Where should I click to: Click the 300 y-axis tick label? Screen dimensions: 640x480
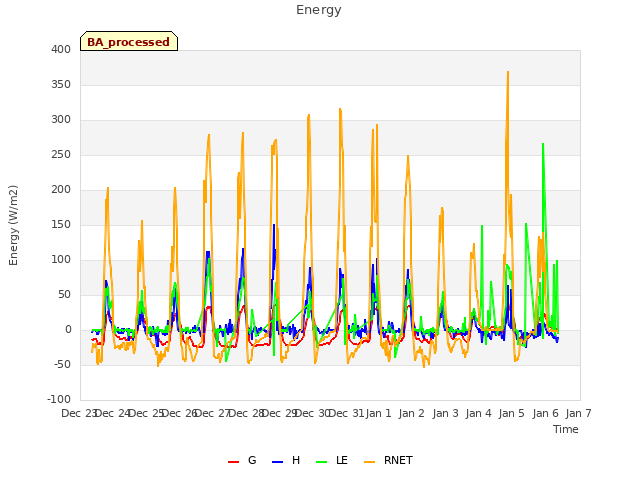[x=61, y=120]
